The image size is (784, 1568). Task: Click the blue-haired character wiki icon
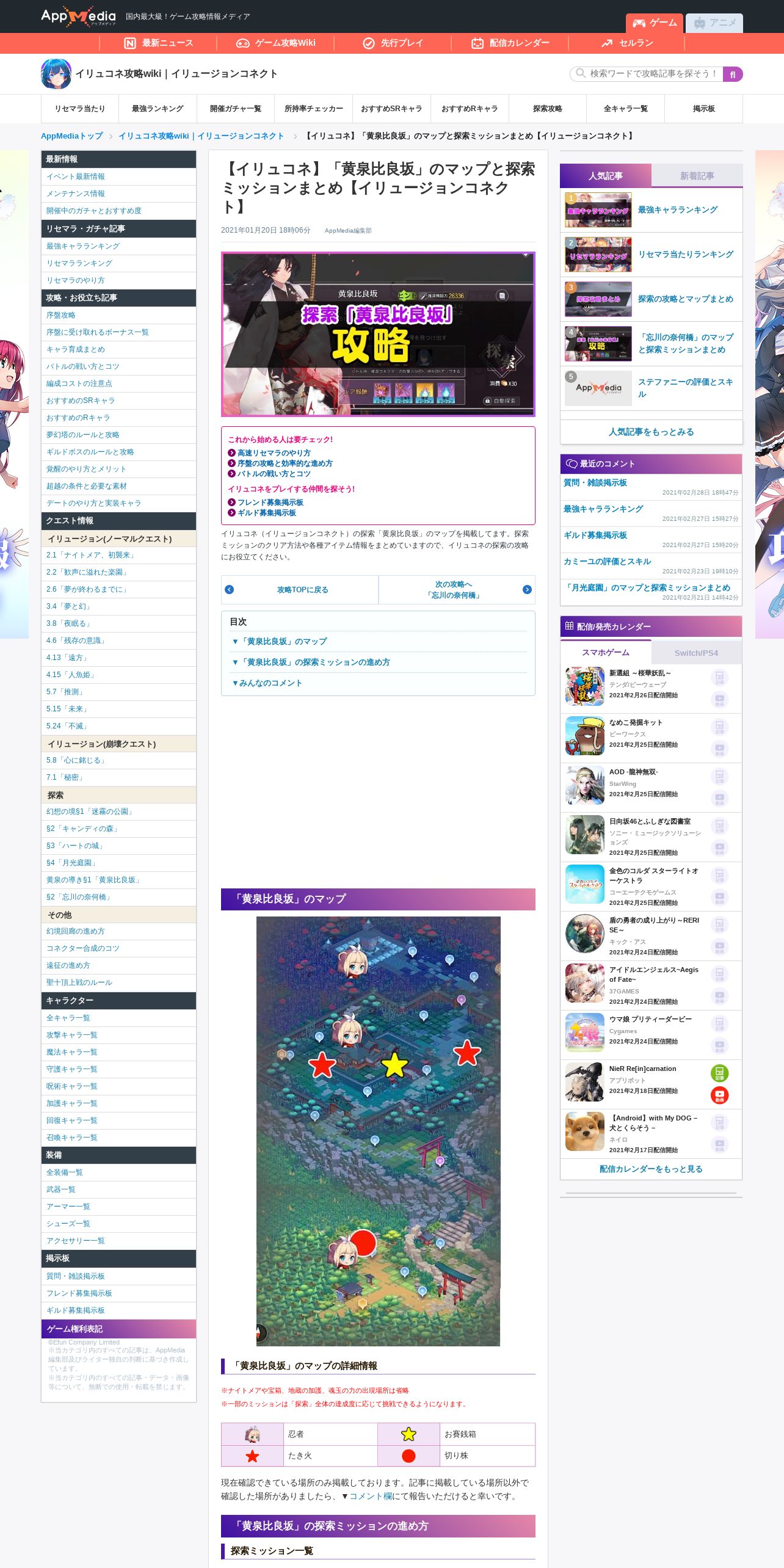(x=56, y=74)
